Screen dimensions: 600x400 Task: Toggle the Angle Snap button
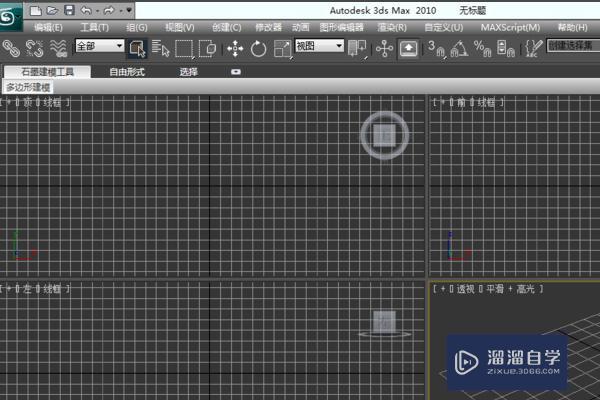[x=459, y=49]
